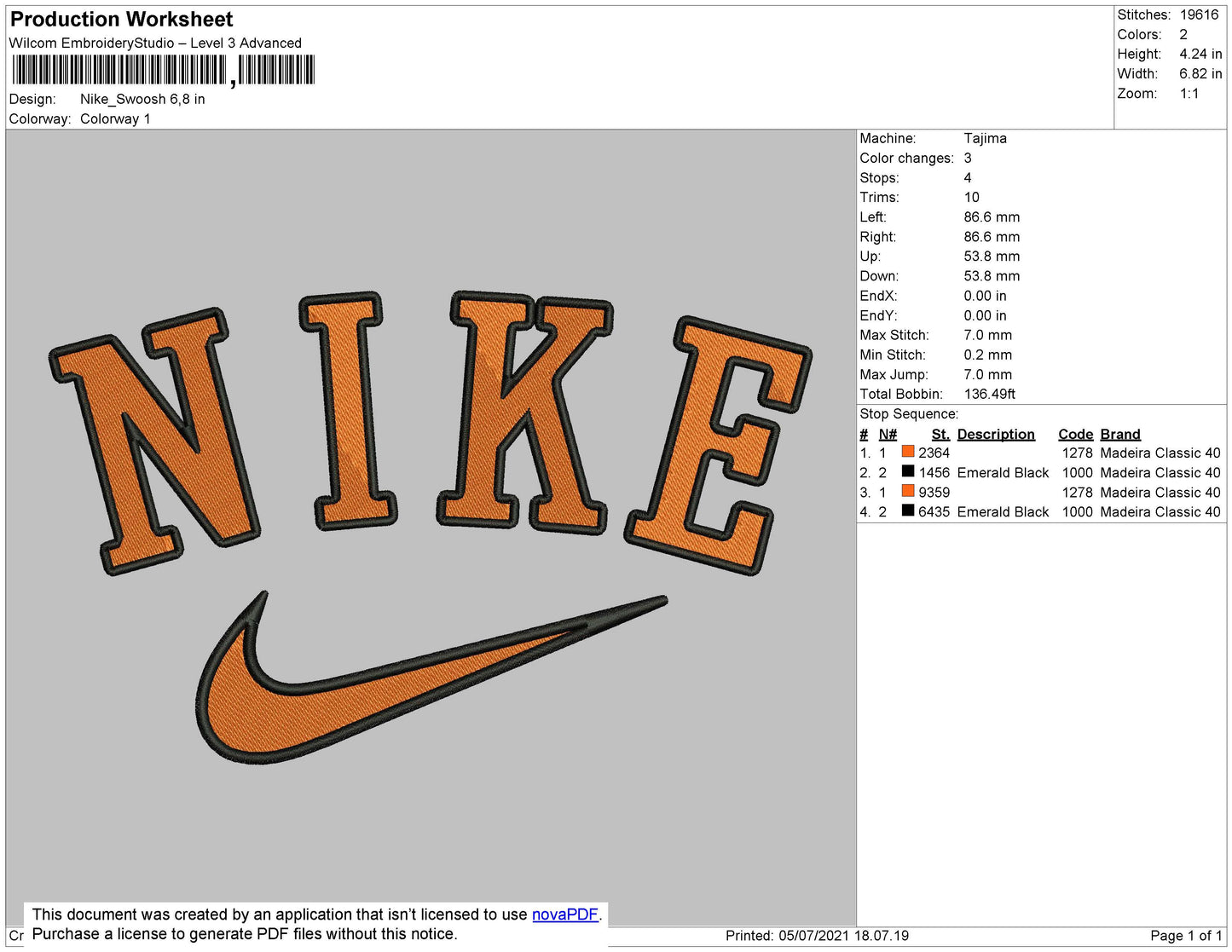Click the 'Code' column header
The height and width of the screenshot is (952, 1232).
point(1075,434)
